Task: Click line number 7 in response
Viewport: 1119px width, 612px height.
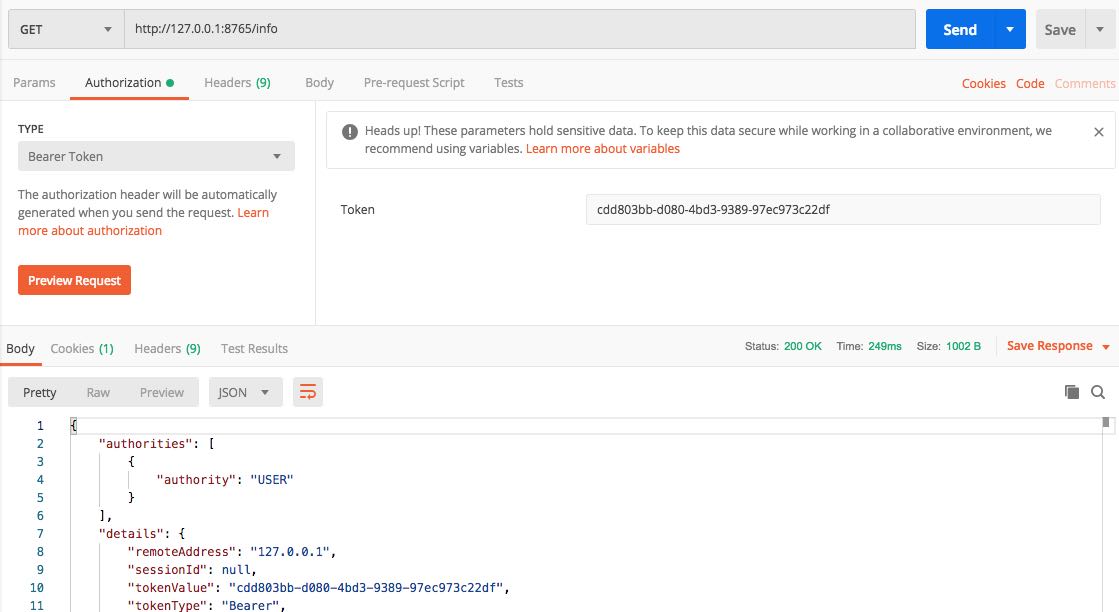Action: [40, 534]
